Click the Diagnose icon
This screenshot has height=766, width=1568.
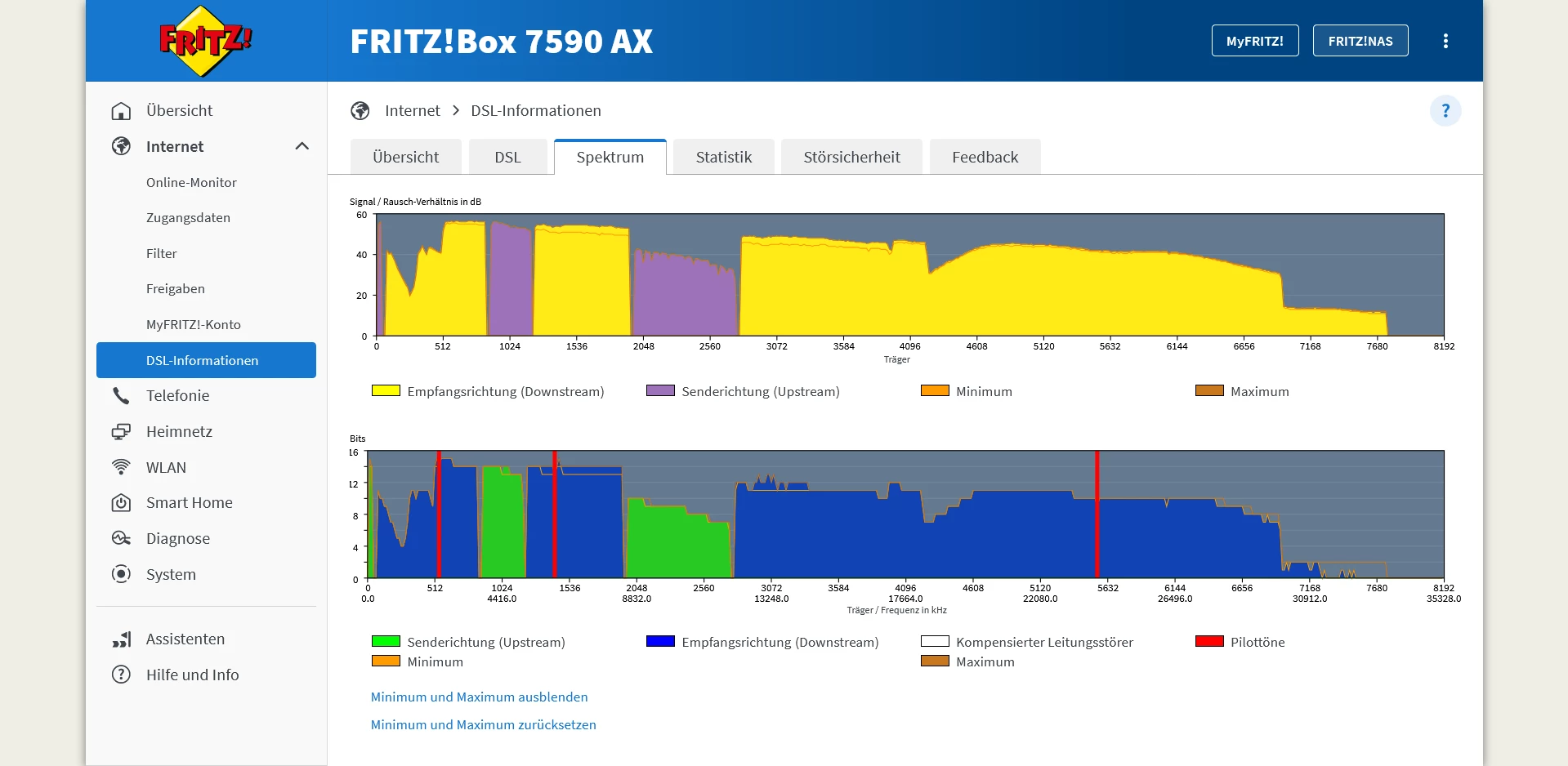pos(121,538)
